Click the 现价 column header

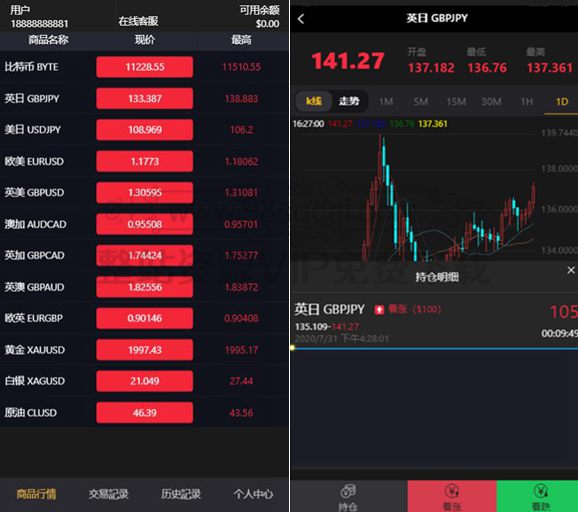(x=144, y=40)
